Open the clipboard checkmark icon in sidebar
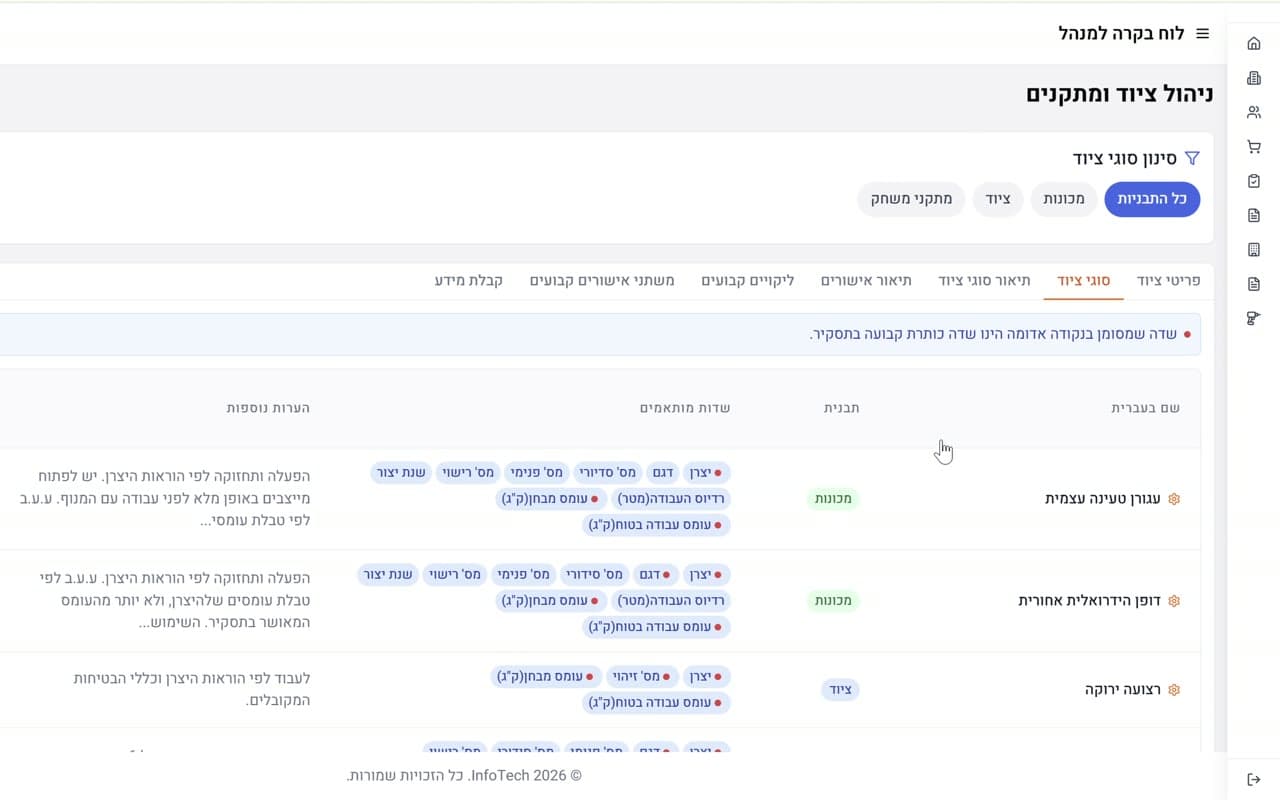Screen dimensions: 1280x800 (1254, 181)
